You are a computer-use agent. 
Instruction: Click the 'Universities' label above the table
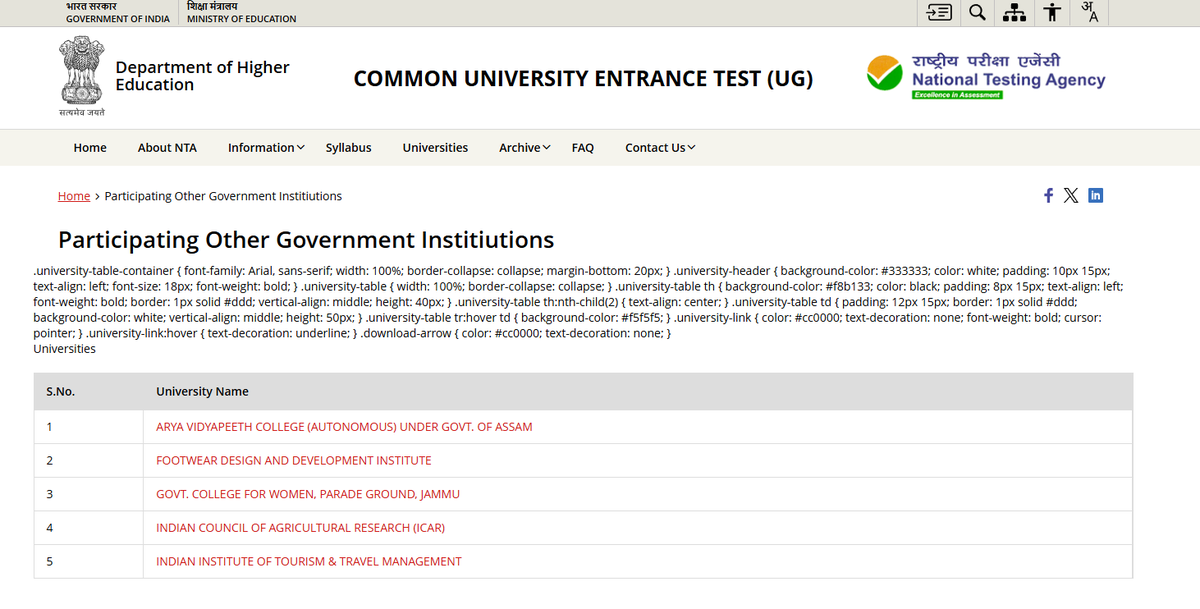[65, 349]
